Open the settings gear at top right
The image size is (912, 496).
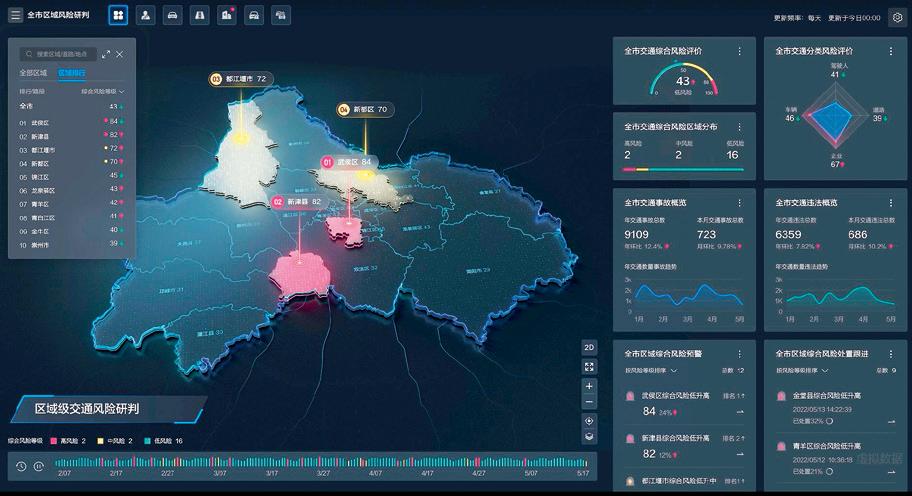(897, 17)
